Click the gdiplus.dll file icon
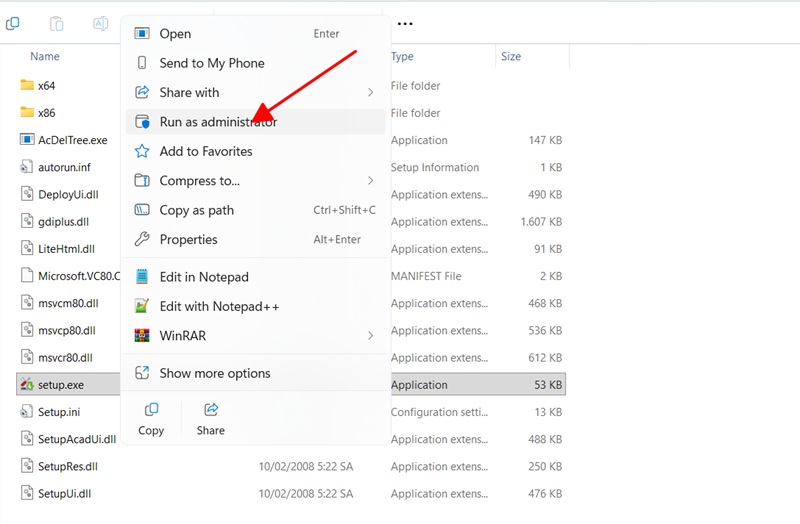The height and width of the screenshot is (524, 800). click(x=27, y=221)
